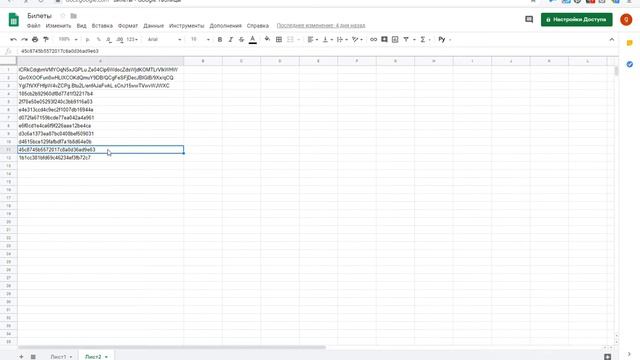Image resolution: width=640 pixels, height=360 pixels.
Task: Toggle italic formatting
Action: [x=231, y=40]
